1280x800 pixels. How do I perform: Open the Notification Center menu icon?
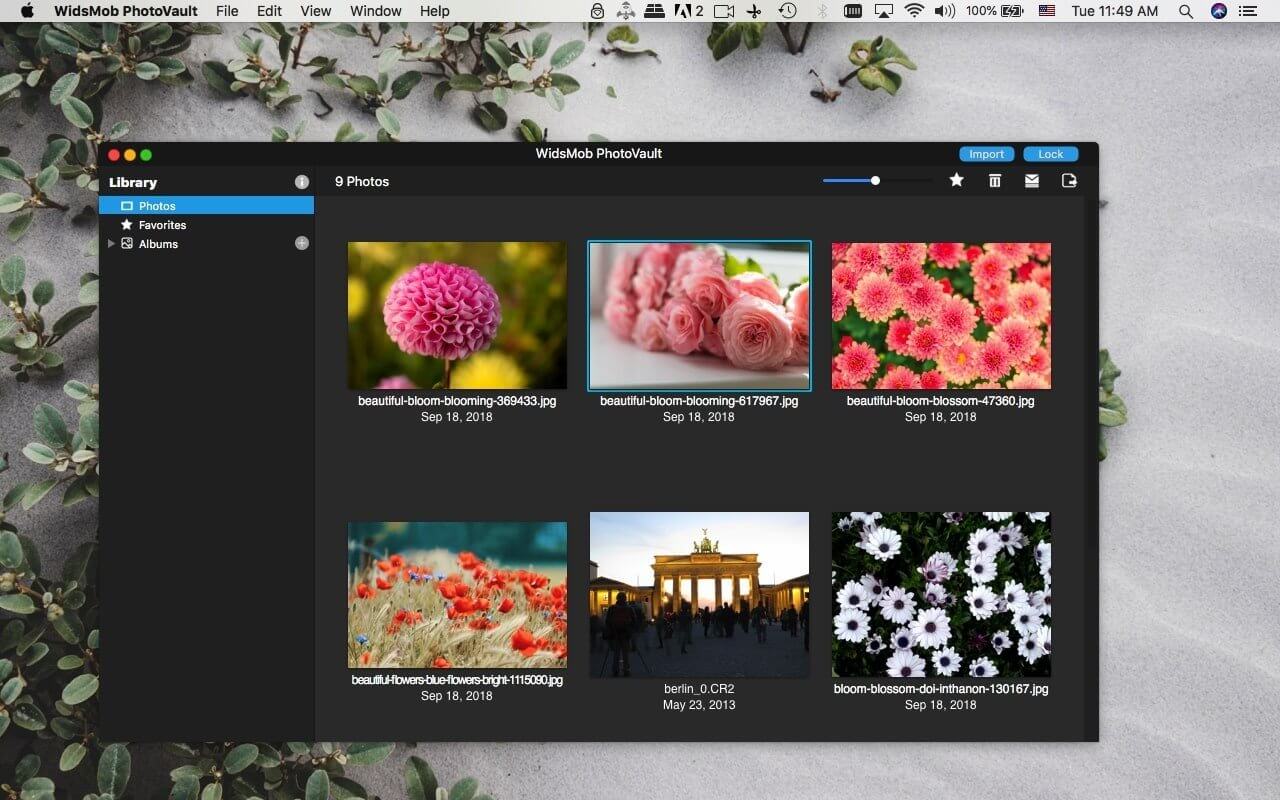click(1246, 11)
